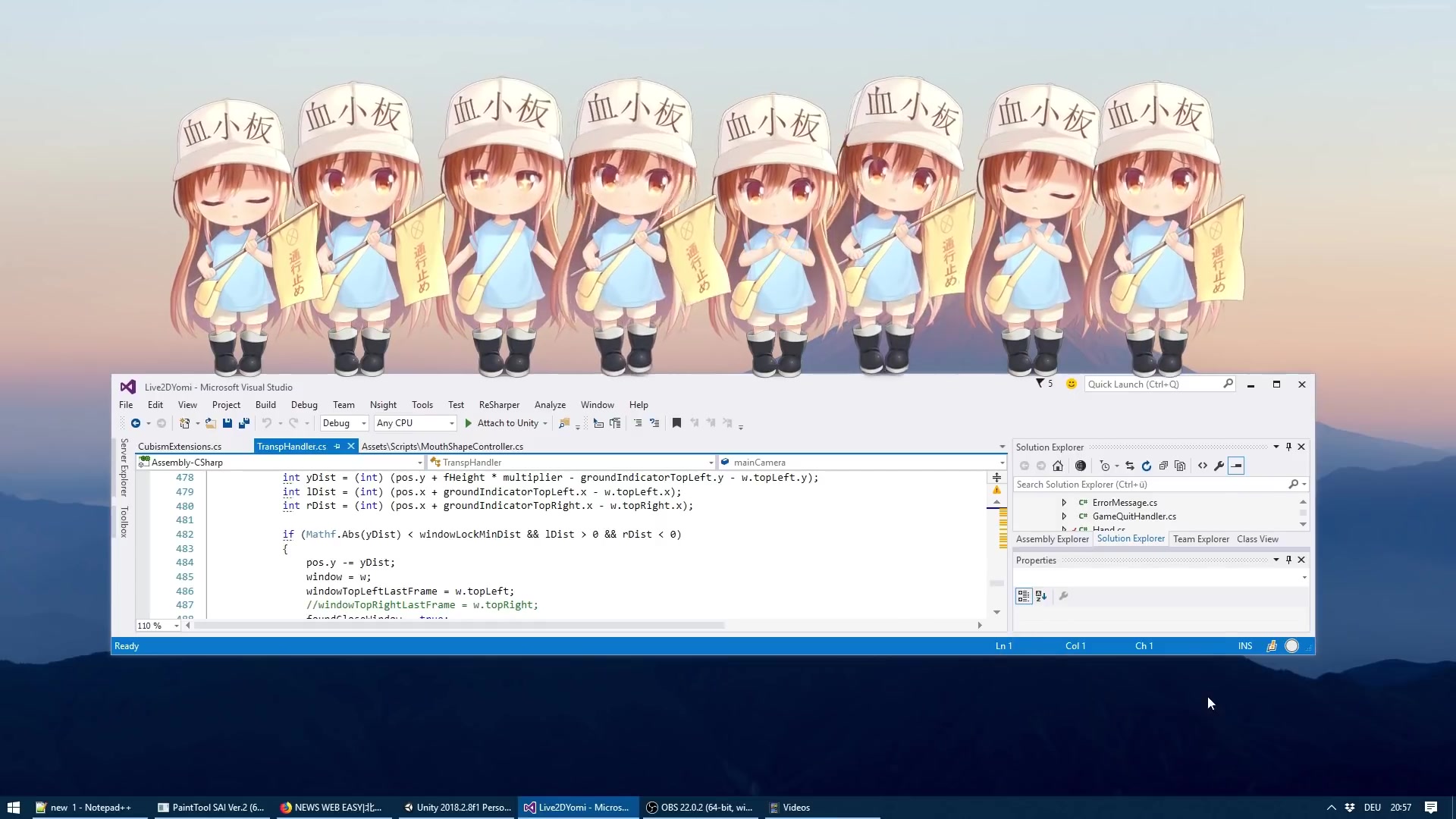Select the Class View icon in Solution Explorer
Viewport: 1456px width, 819px height.
tap(1257, 539)
